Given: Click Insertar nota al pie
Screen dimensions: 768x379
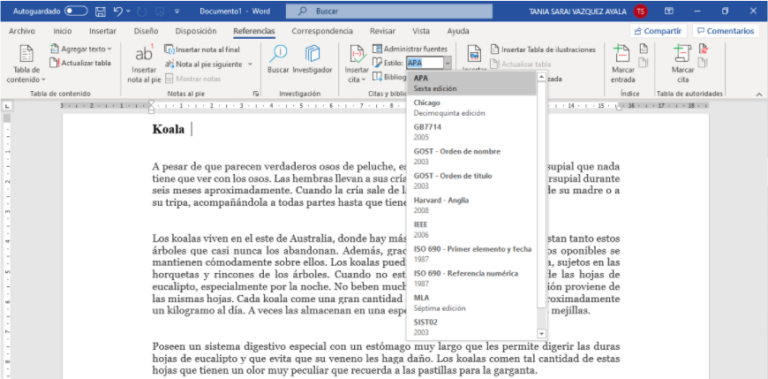Looking at the screenshot, I should [x=144, y=64].
